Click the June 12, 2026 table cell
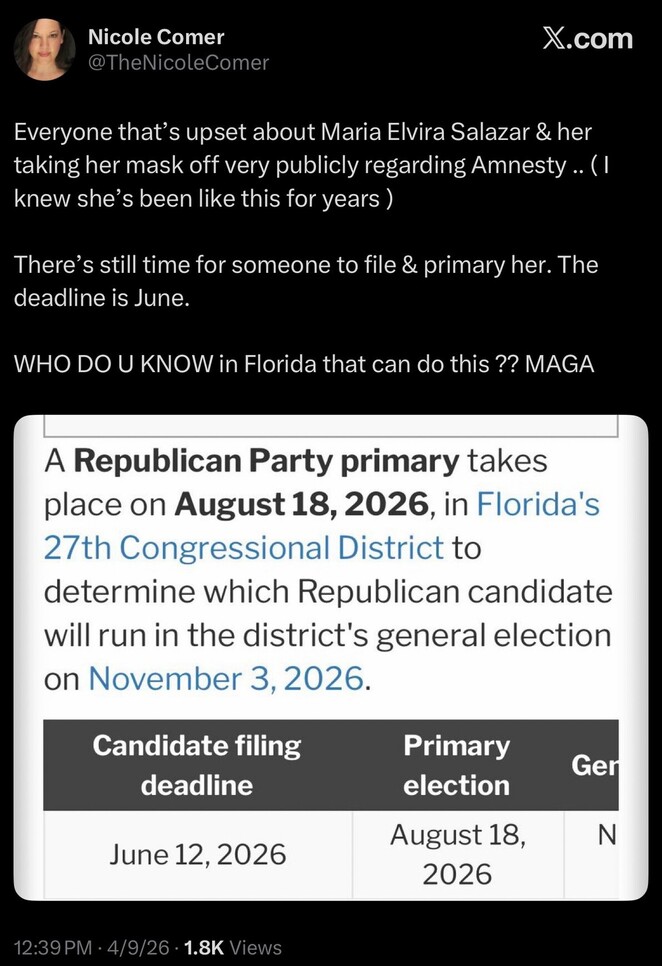Image resolution: width=662 pixels, height=966 pixels. coord(197,854)
